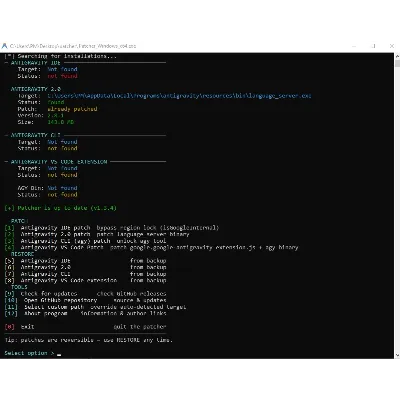This screenshot has height=400, width=400.
Task: Click option 12 About program line
Action: coord(85,314)
